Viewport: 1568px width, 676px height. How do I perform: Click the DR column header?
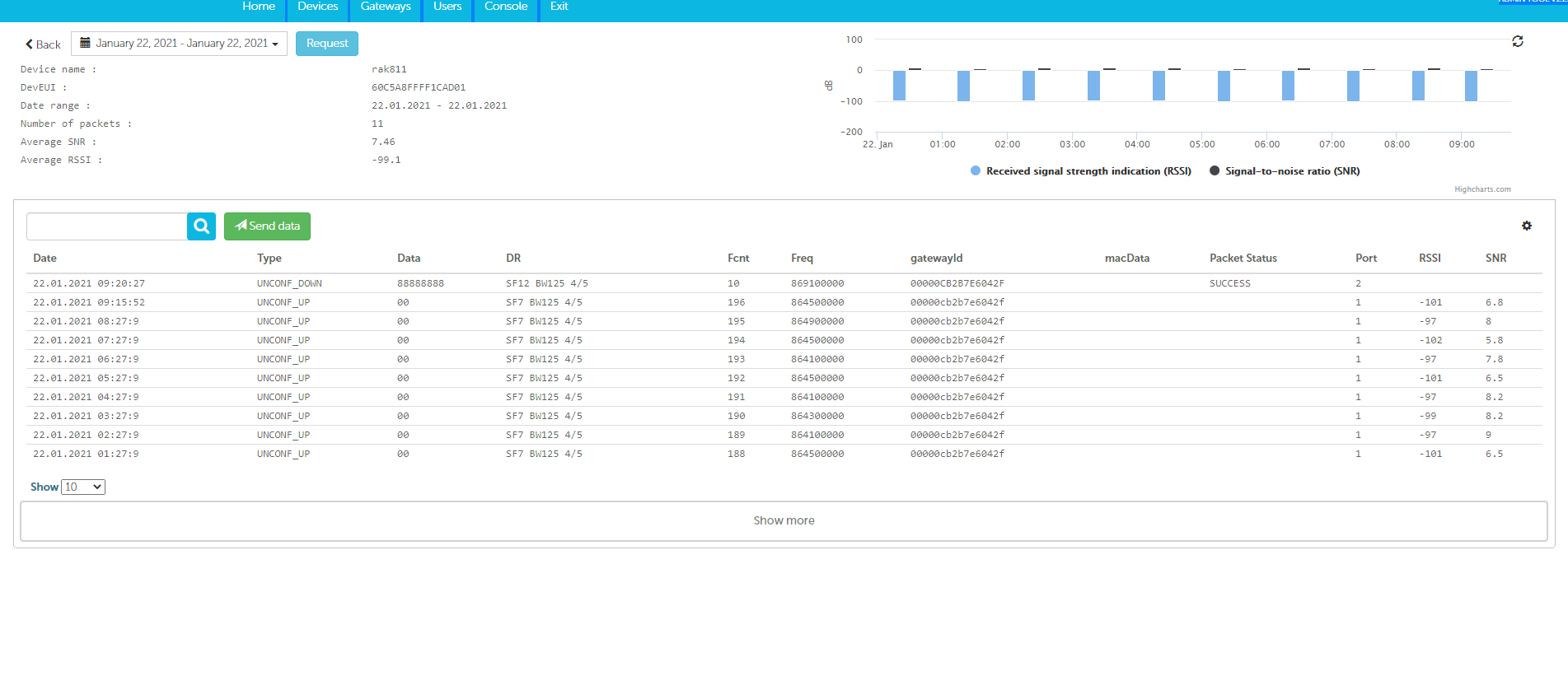click(513, 259)
